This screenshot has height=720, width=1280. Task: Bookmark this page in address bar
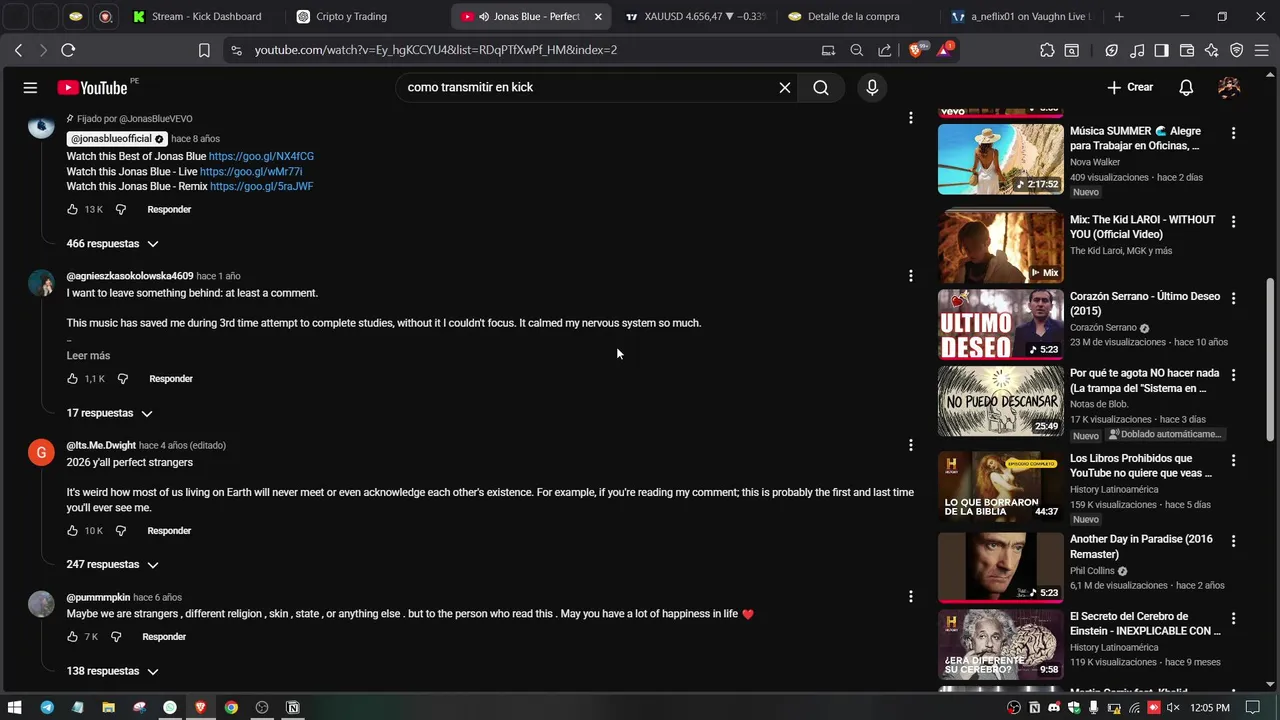204,50
